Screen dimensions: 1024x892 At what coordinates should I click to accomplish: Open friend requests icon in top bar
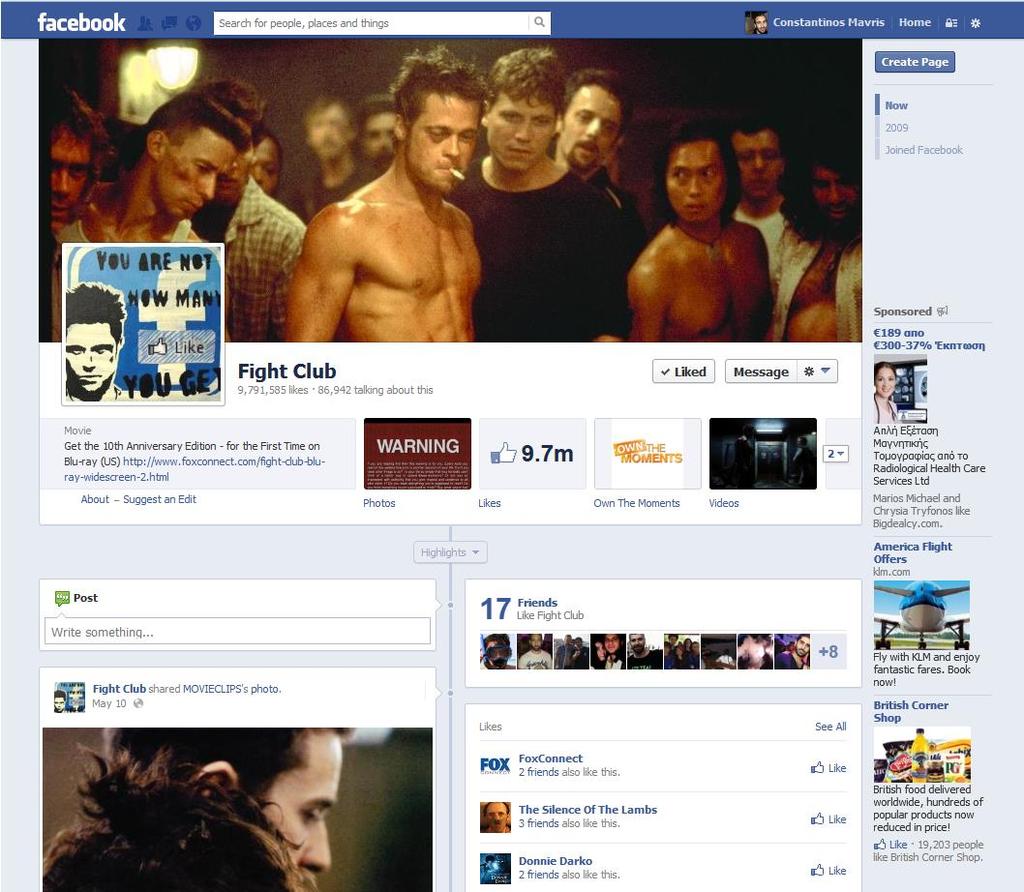(146, 24)
